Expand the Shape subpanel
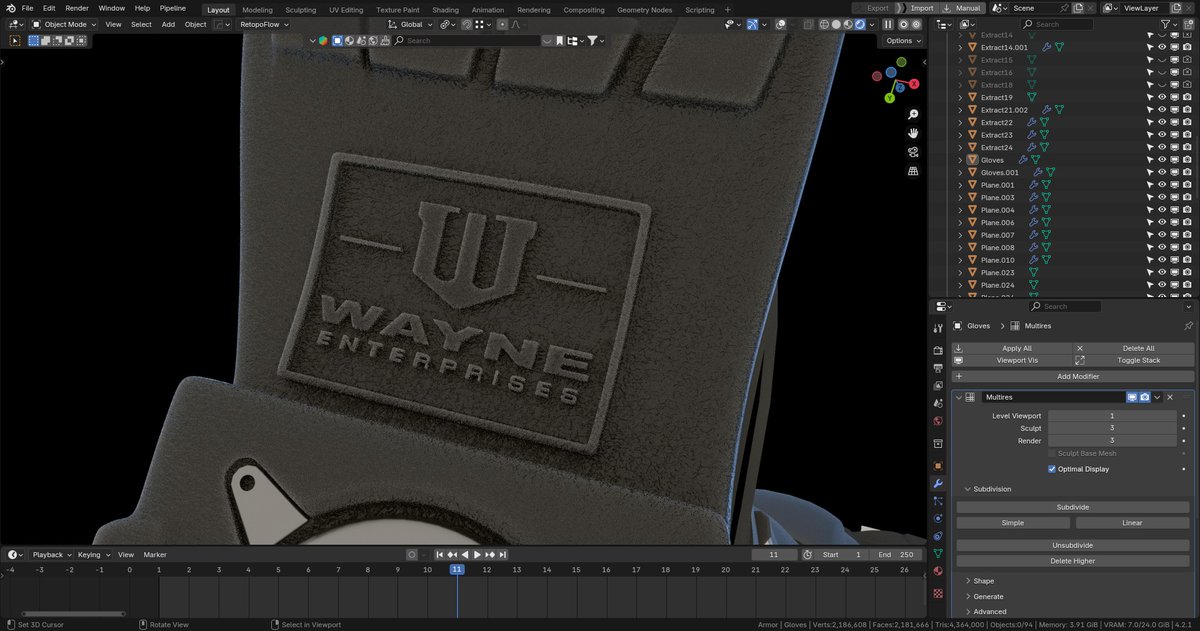The height and width of the screenshot is (631, 1200). point(968,581)
